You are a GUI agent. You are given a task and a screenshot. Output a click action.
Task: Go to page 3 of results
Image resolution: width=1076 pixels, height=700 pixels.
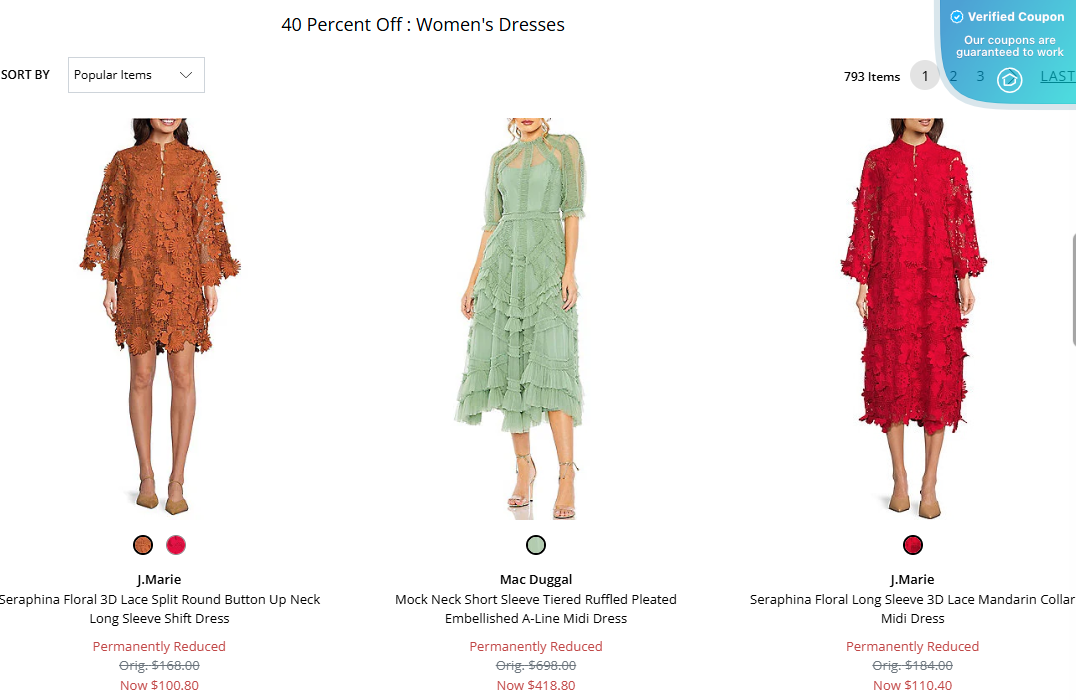[x=980, y=76]
